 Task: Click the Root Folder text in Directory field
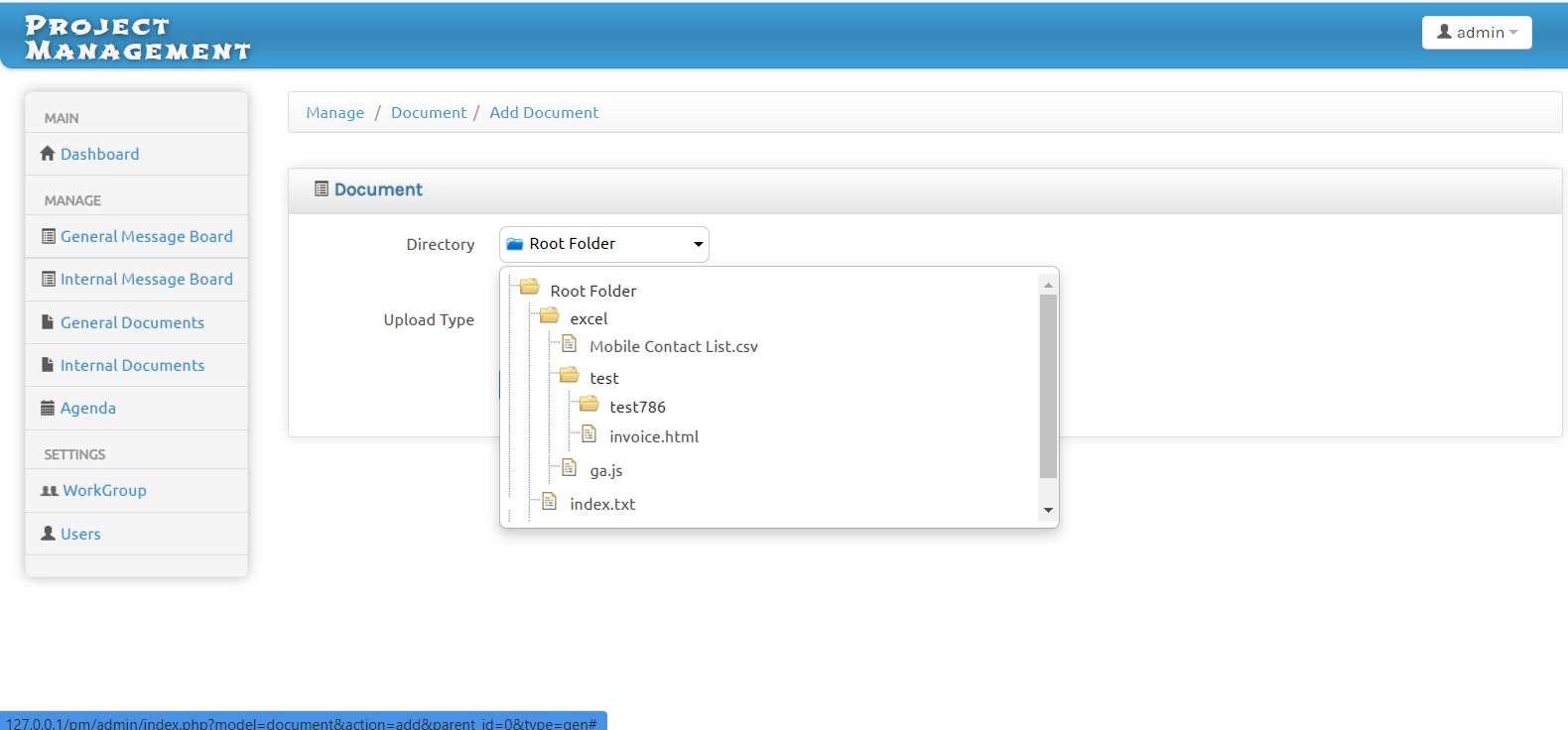click(572, 243)
